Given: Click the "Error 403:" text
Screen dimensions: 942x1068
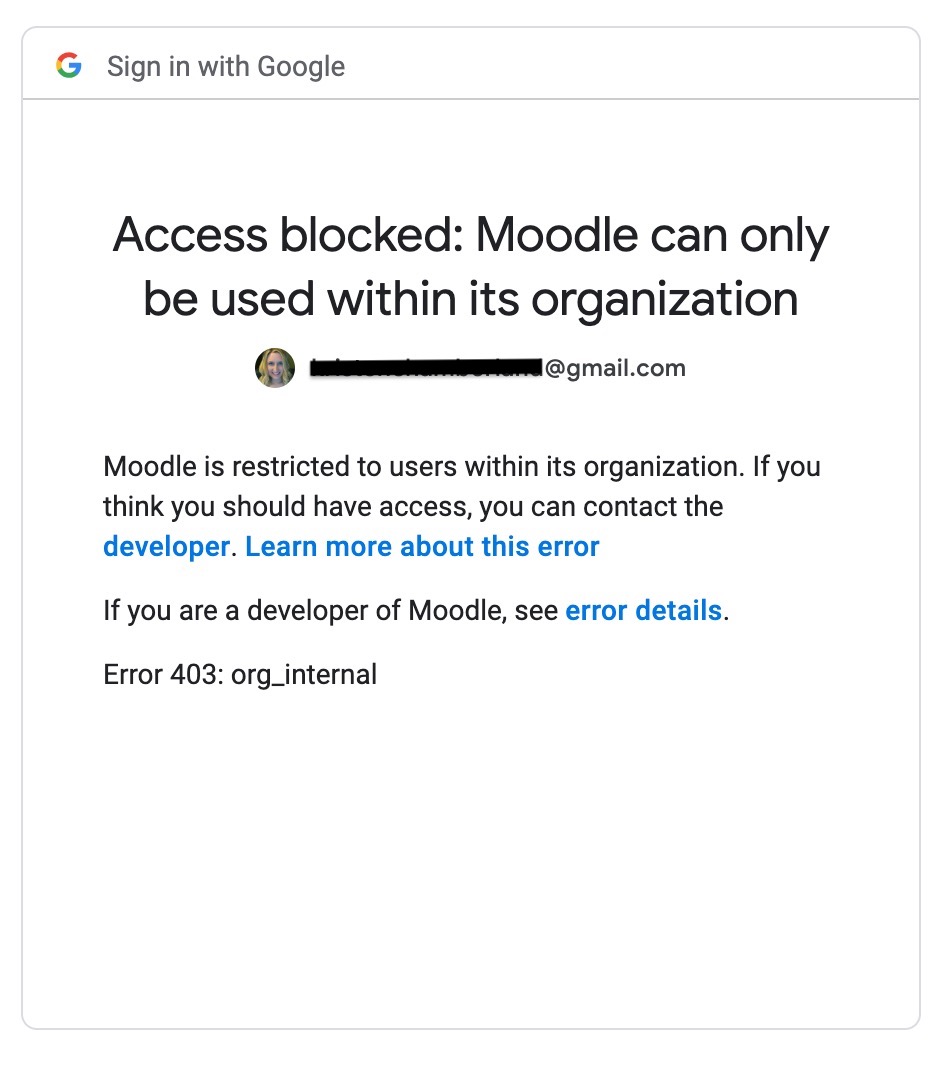Looking at the screenshot, I should click(163, 674).
